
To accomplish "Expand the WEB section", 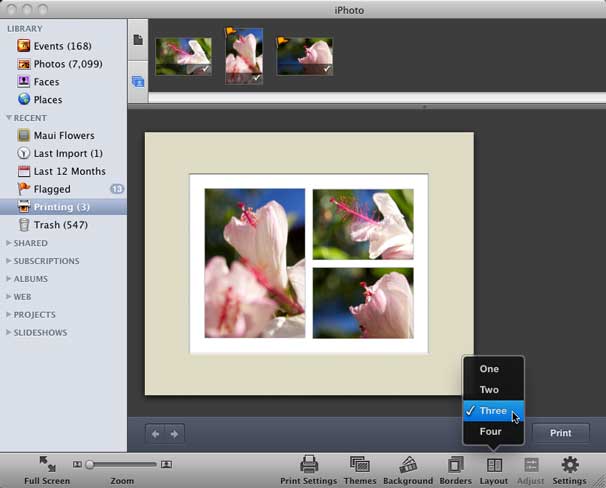I will [9, 296].
